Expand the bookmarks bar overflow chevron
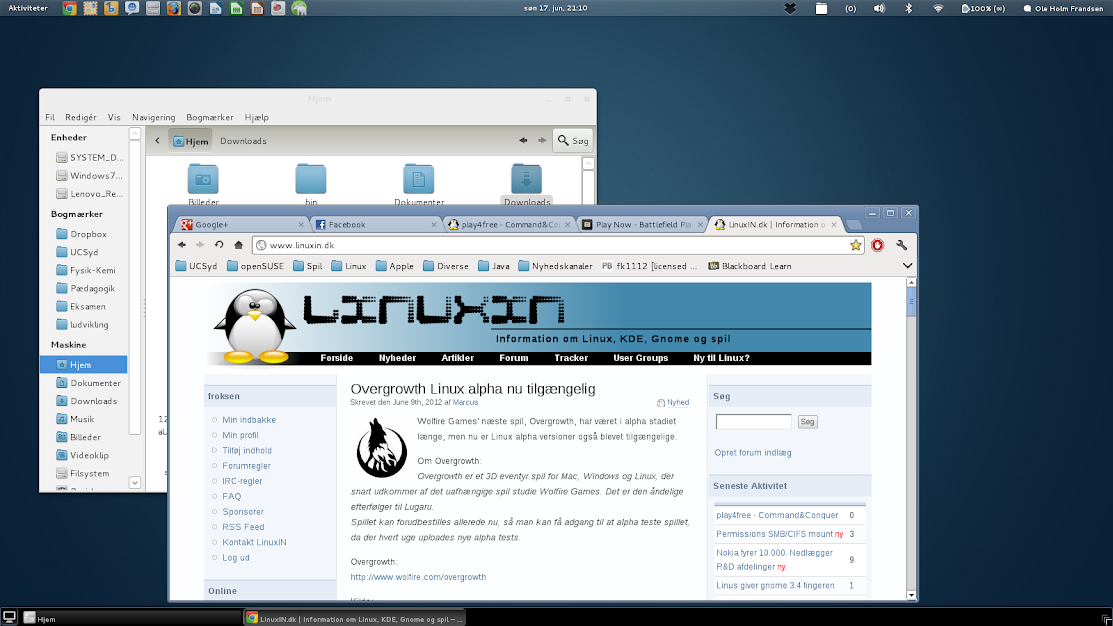The image size is (1113, 626). [x=907, y=265]
